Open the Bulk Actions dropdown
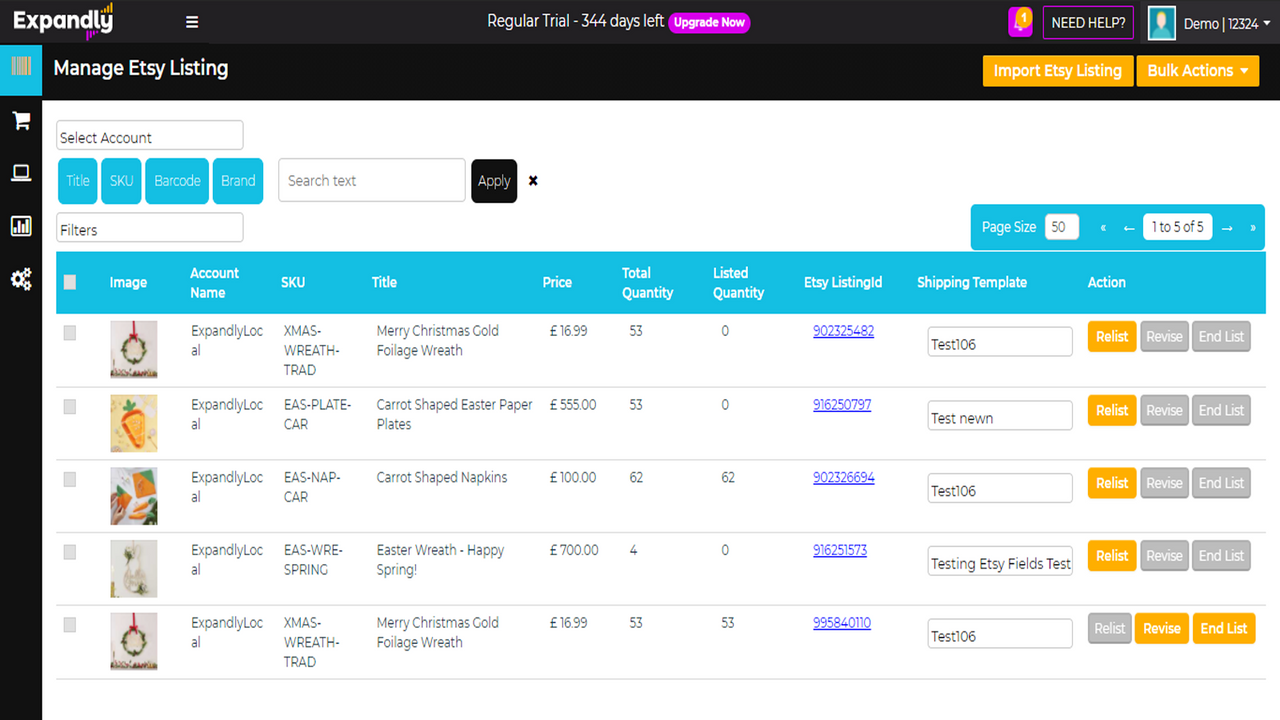The height and width of the screenshot is (720, 1280). point(1197,71)
